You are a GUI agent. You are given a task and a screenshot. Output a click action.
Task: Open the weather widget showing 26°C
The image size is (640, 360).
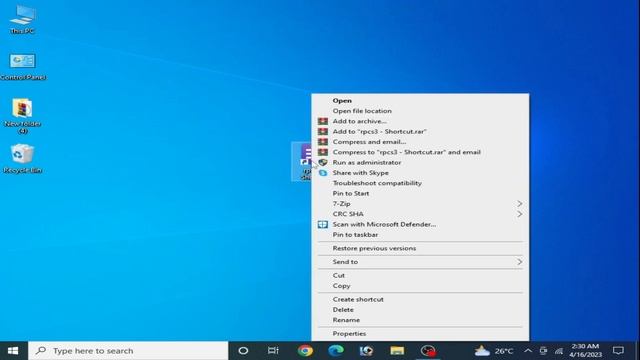tap(494, 351)
